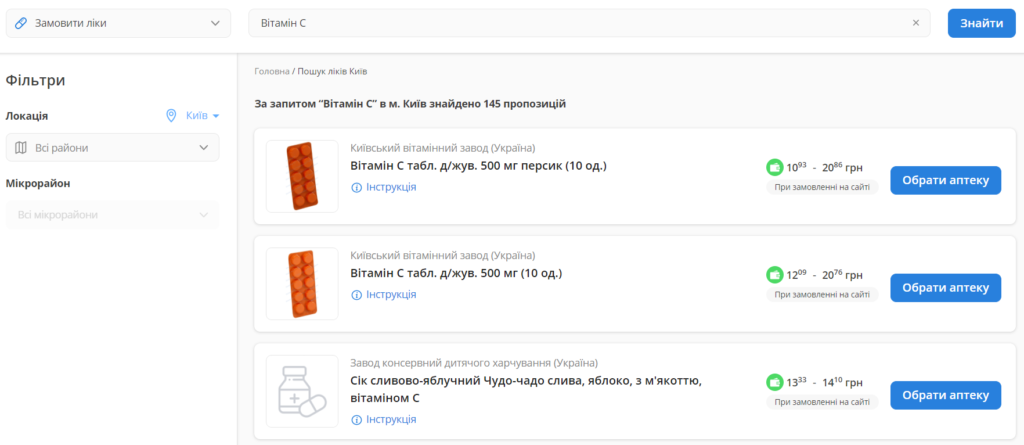Screen dimensions: 1024x445
Task: Choose pharmacy for Вітамін С 500 мг персик
Action: point(945,180)
